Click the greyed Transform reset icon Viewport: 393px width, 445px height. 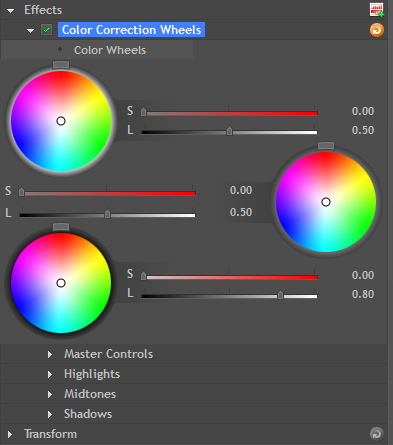coord(377,434)
